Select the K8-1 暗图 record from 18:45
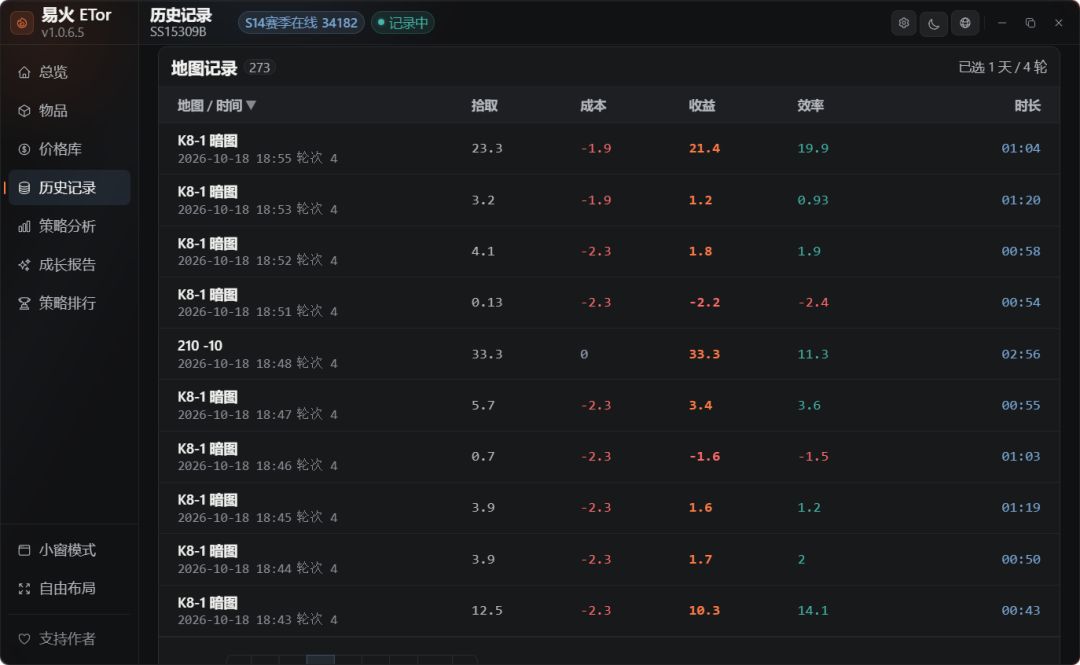 tap(609, 508)
